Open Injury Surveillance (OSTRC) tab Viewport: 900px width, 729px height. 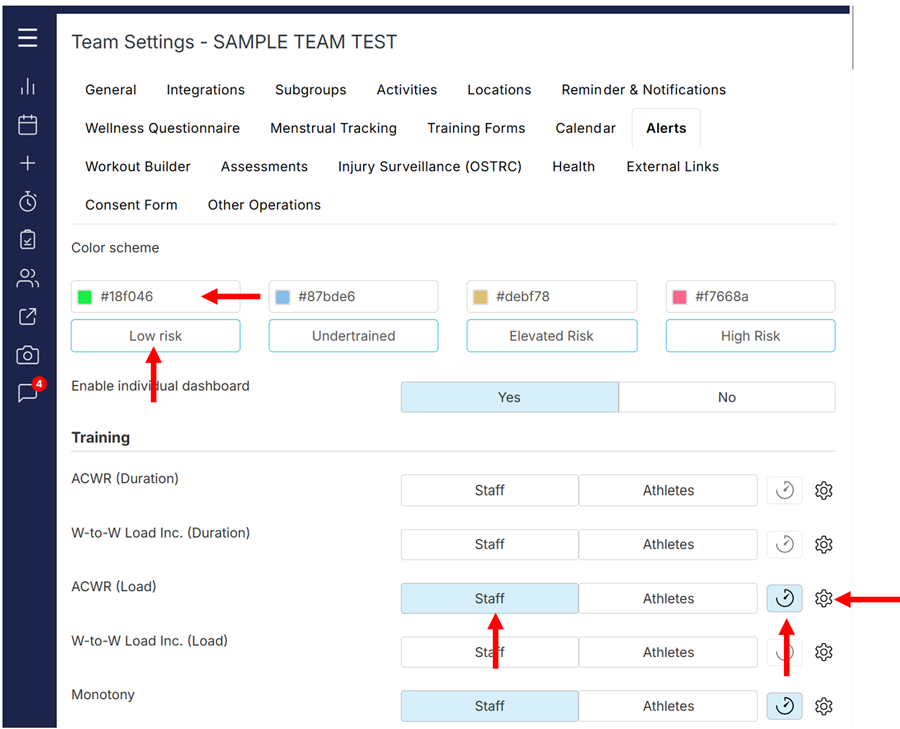pos(429,167)
